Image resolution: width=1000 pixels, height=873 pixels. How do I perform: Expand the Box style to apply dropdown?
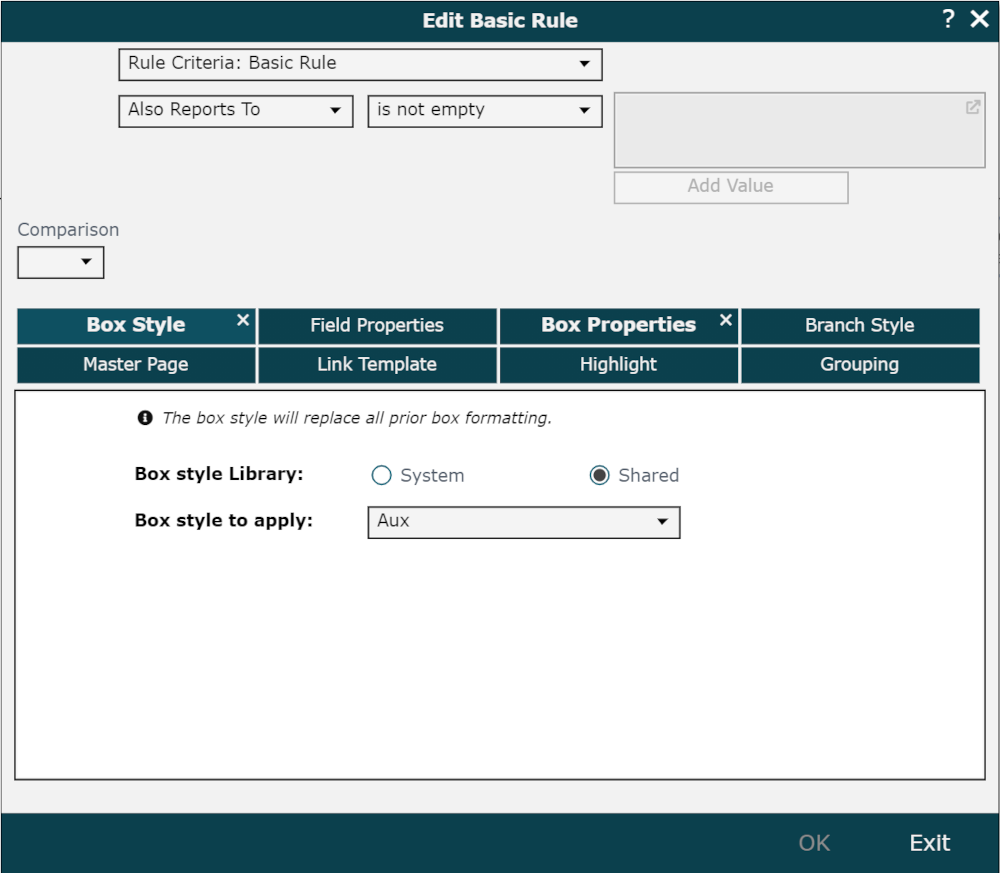coord(523,522)
